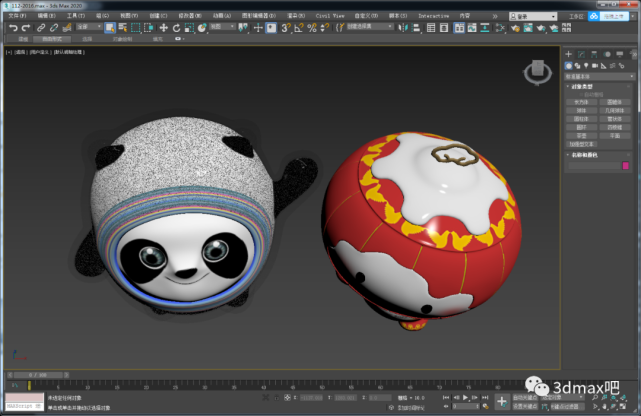641x416 pixels.
Task: Activate the Select and Scale tool
Action: (x=189, y=28)
